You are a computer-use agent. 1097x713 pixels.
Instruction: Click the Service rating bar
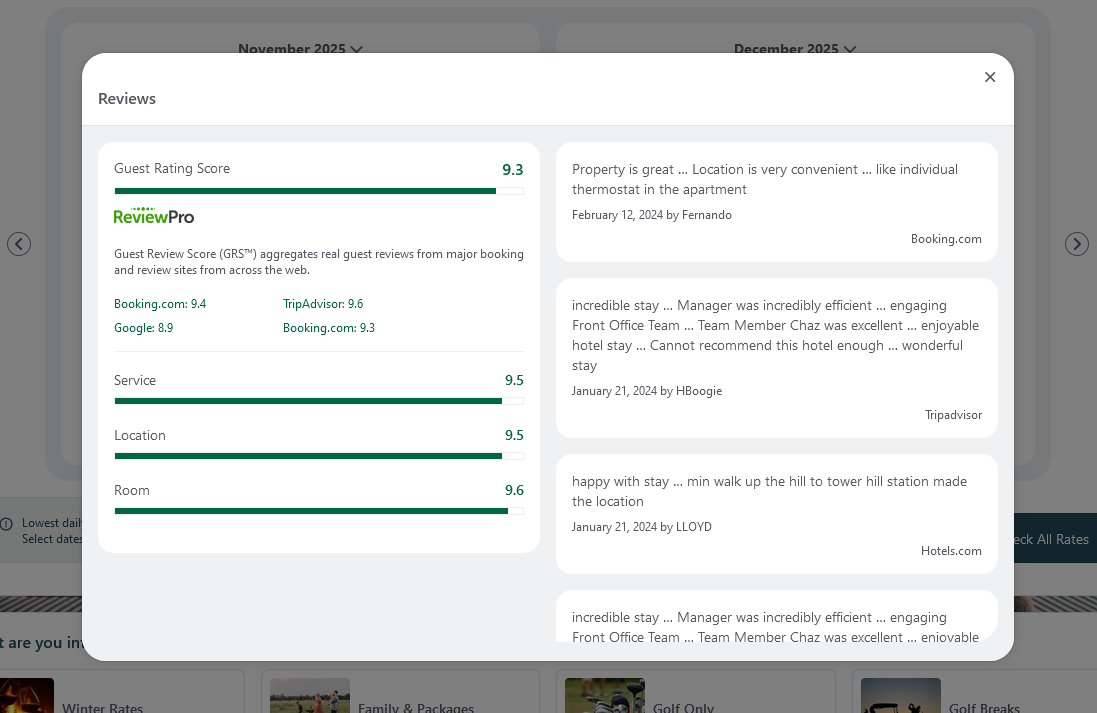pyautogui.click(x=319, y=401)
